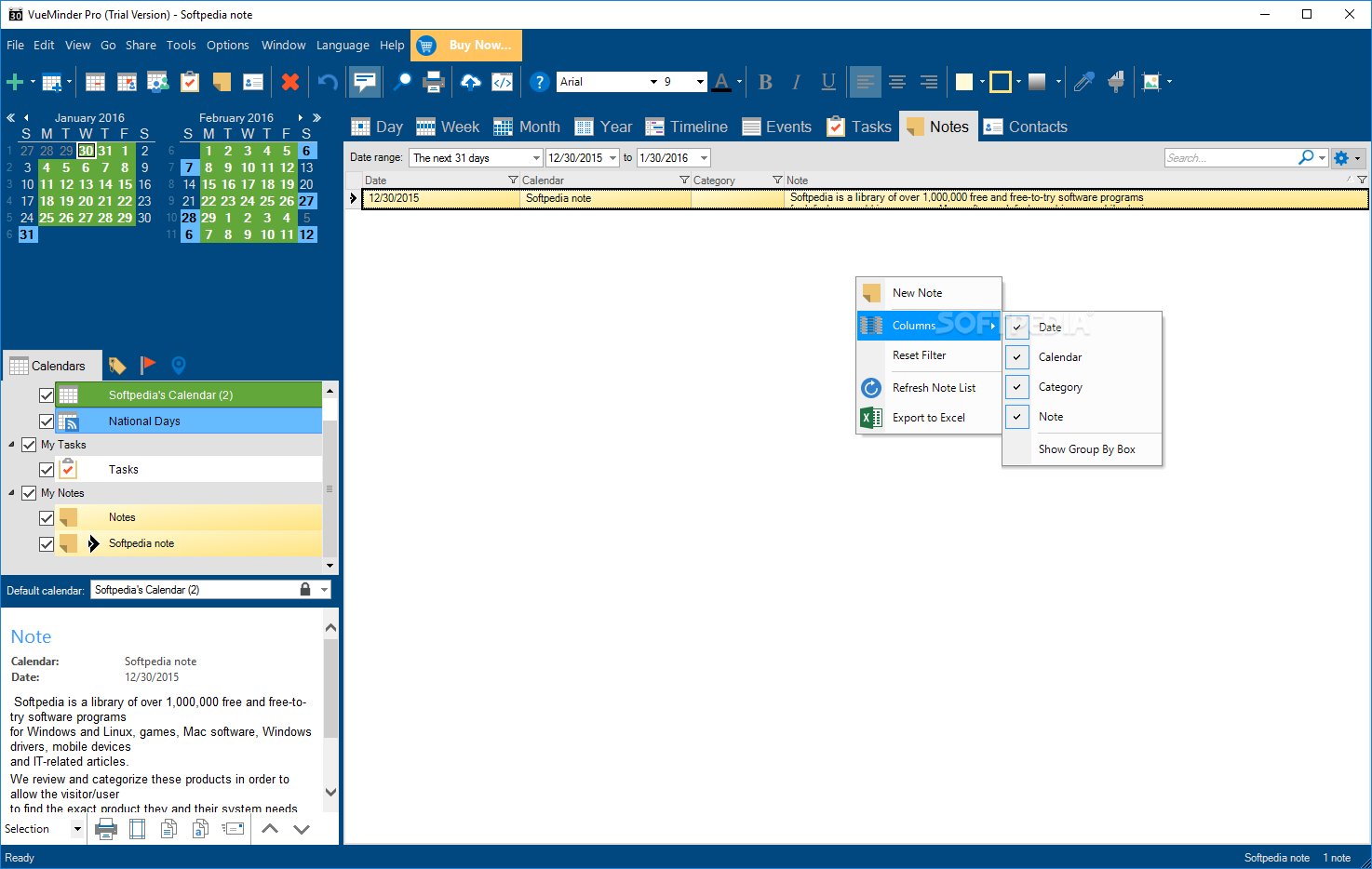Screen dimensions: 1372x869
Task: Open Help with the question mark icon
Action: 539,82
